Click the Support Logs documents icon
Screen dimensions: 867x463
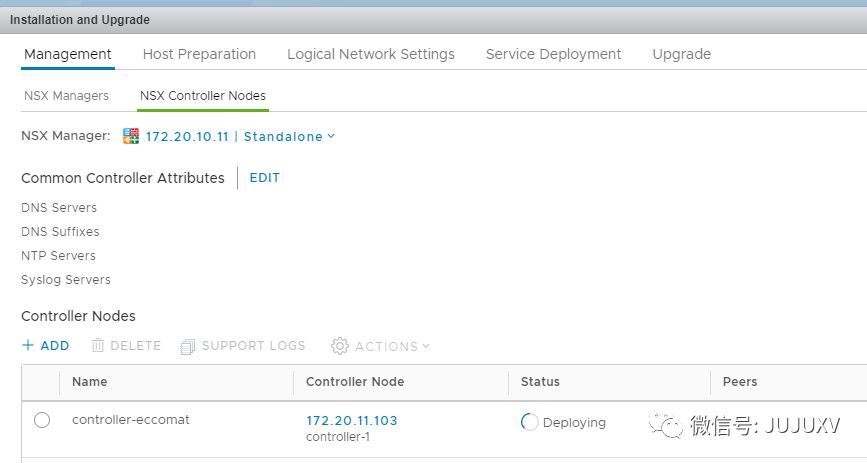pos(188,347)
